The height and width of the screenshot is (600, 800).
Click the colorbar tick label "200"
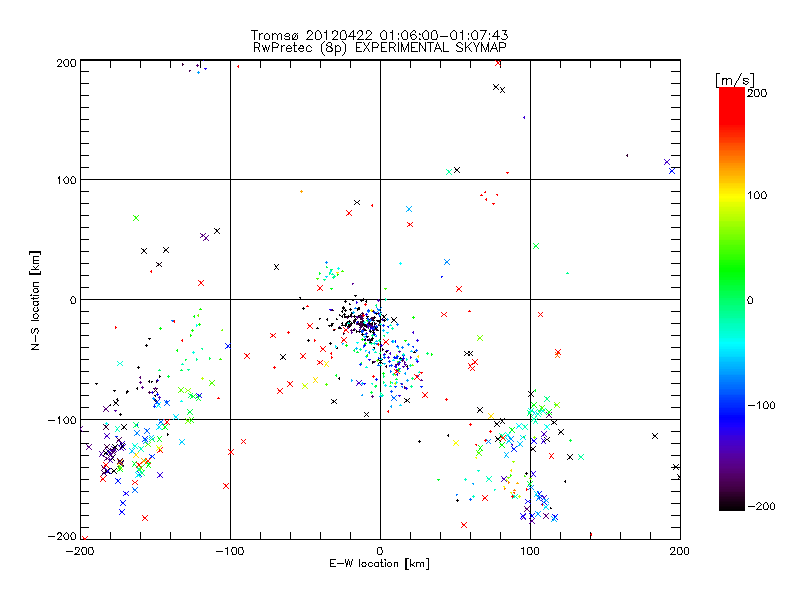pos(757,93)
